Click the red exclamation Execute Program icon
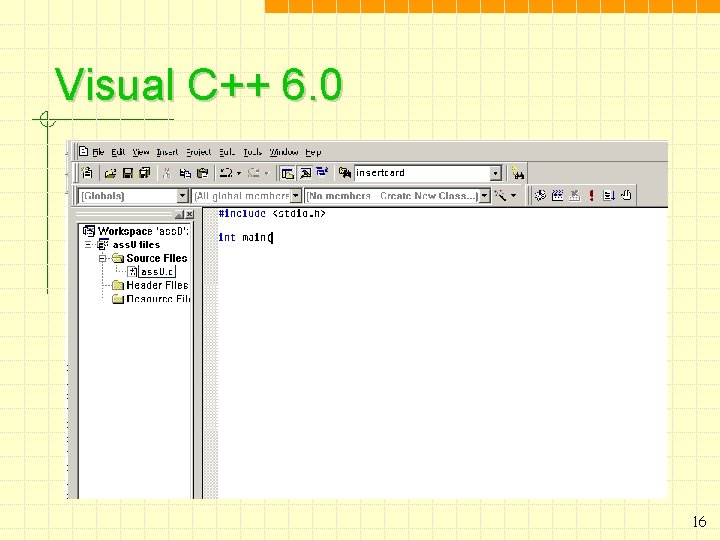The width and height of the screenshot is (720, 540). (x=591, y=196)
